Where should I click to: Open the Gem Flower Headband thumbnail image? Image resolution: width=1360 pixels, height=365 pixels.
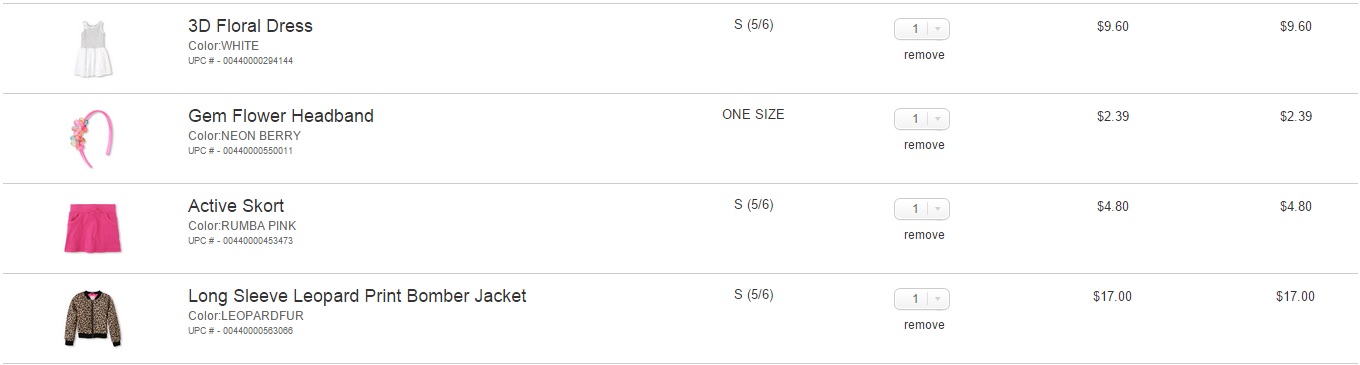tap(87, 138)
